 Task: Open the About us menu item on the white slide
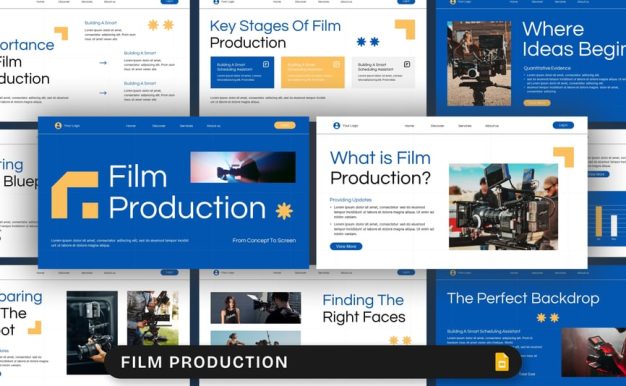click(492, 126)
